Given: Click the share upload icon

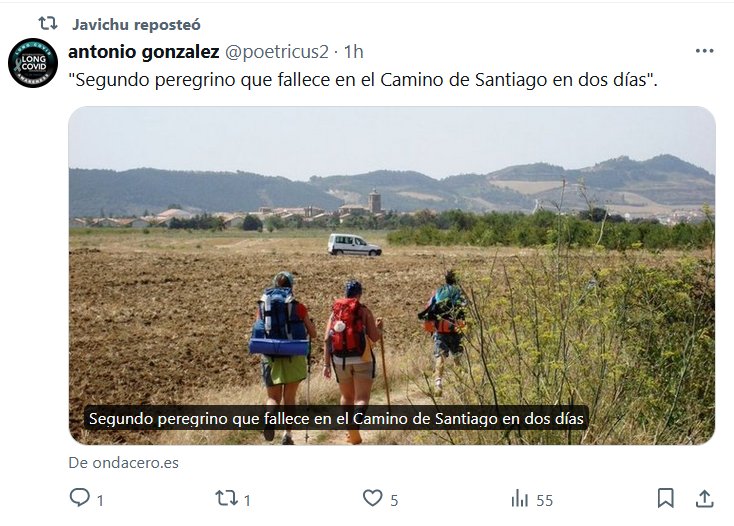Looking at the screenshot, I should [705, 498].
